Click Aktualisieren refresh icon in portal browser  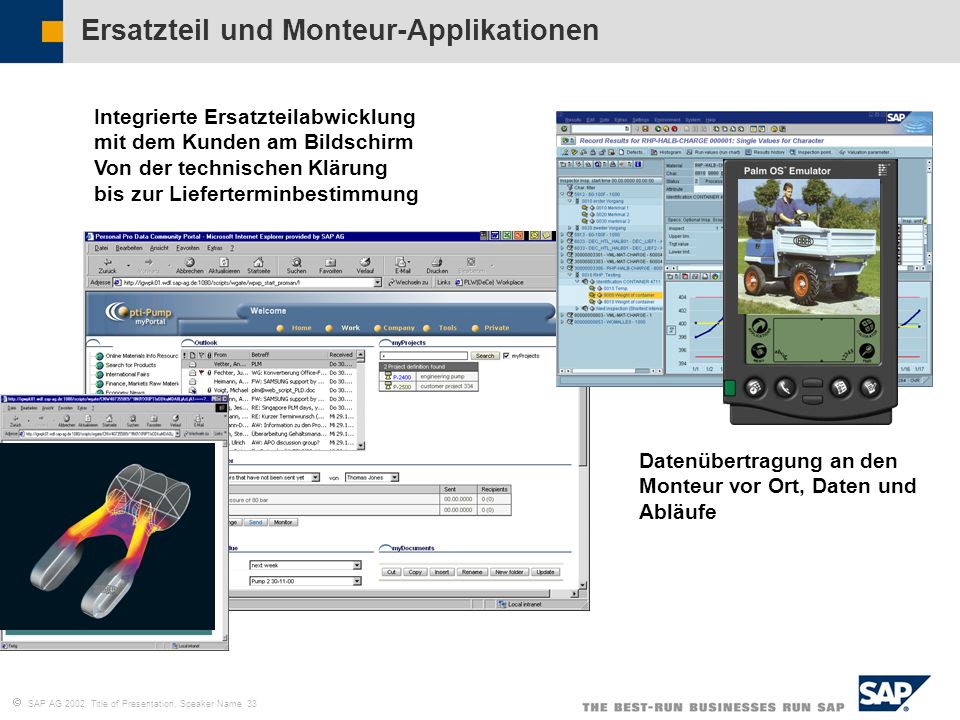[x=224, y=265]
